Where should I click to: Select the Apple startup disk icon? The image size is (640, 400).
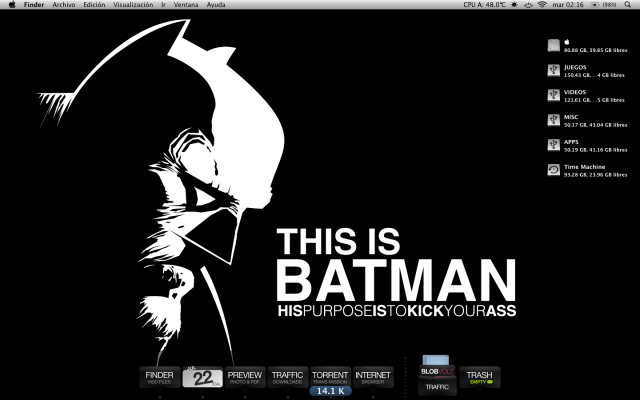tap(553, 45)
